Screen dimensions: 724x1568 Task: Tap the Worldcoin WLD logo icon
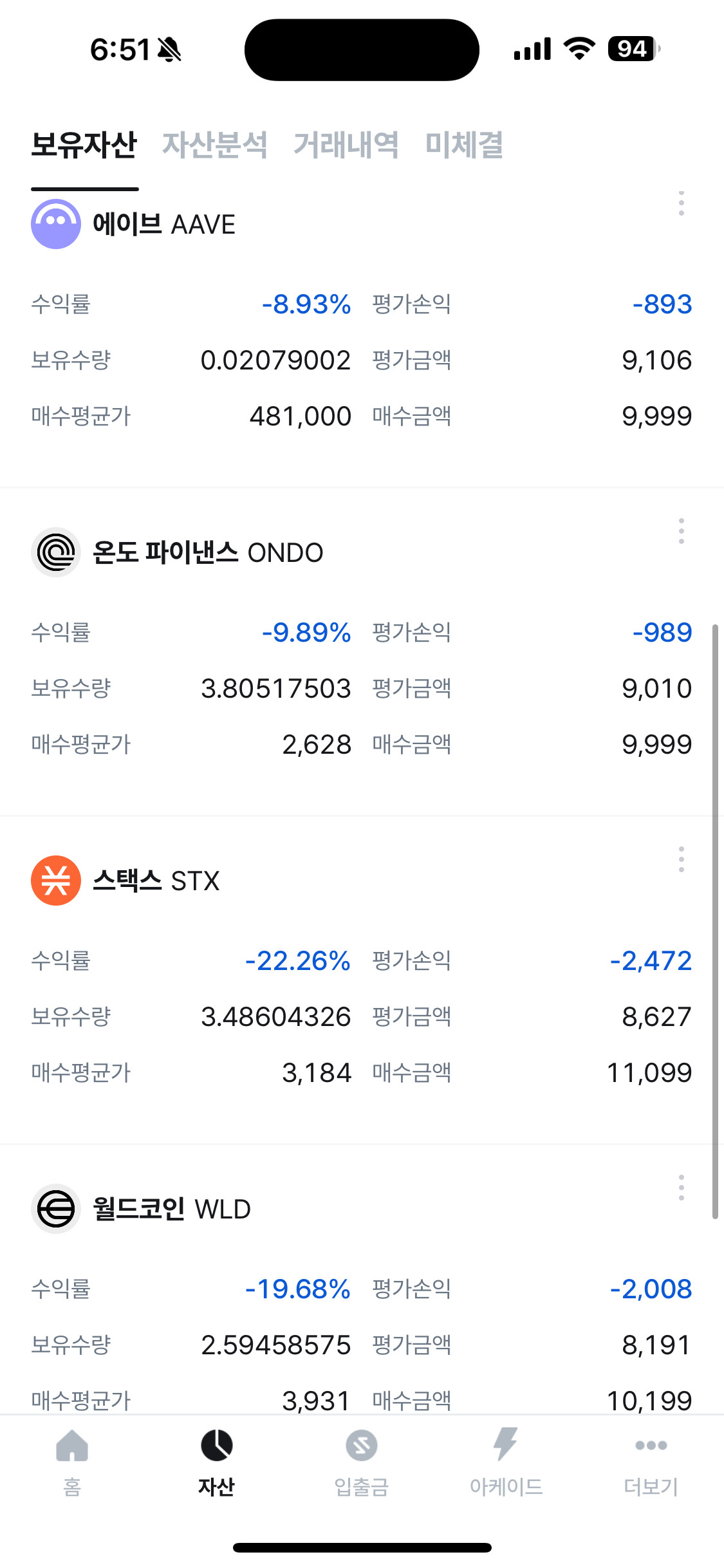tap(56, 1209)
